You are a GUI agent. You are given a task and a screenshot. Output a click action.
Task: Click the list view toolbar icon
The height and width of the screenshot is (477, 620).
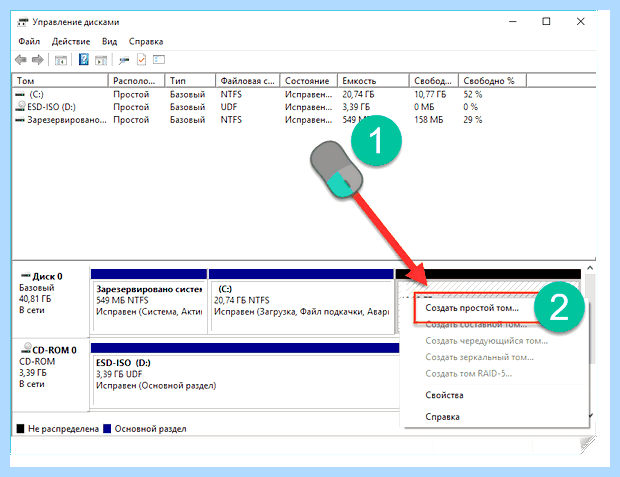[x=159, y=60]
